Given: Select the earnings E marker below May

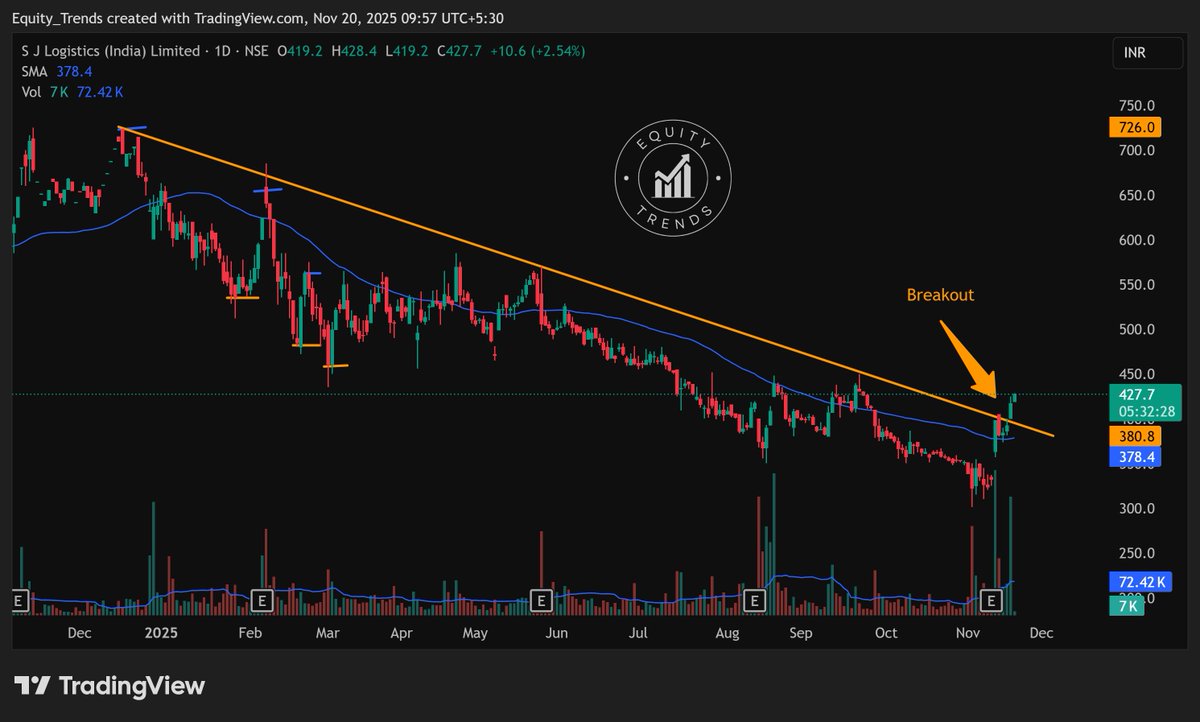Looking at the screenshot, I should click(x=543, y=601).
